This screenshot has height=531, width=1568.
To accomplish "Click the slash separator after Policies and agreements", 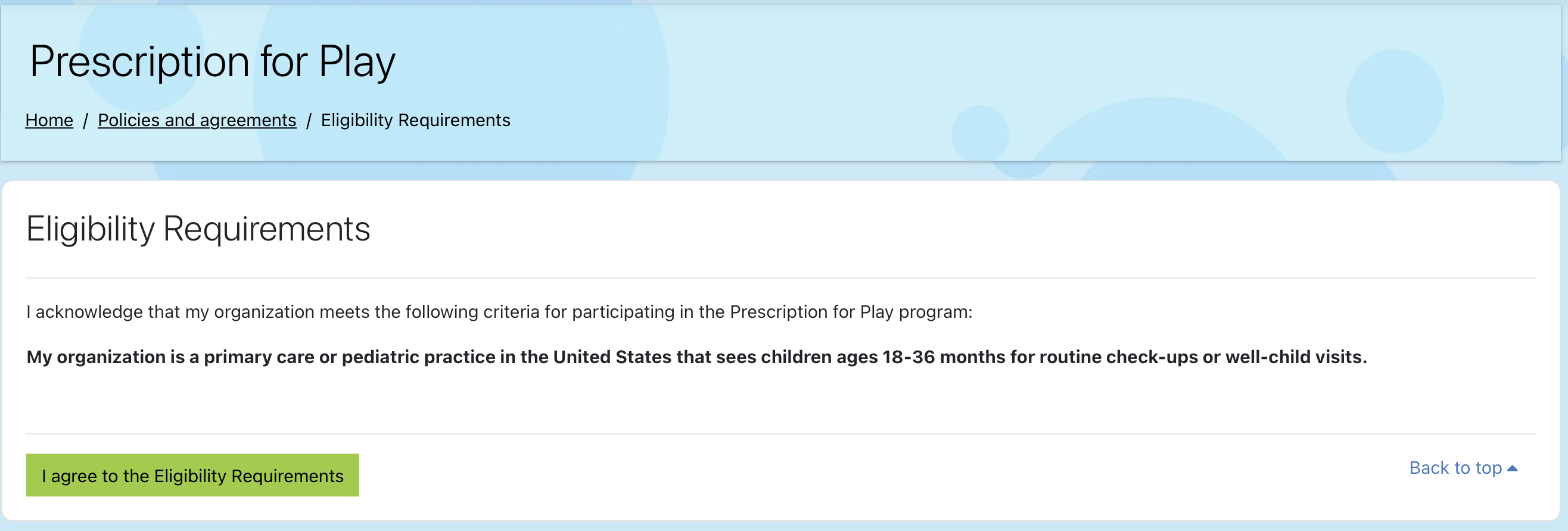I will 309,120.
